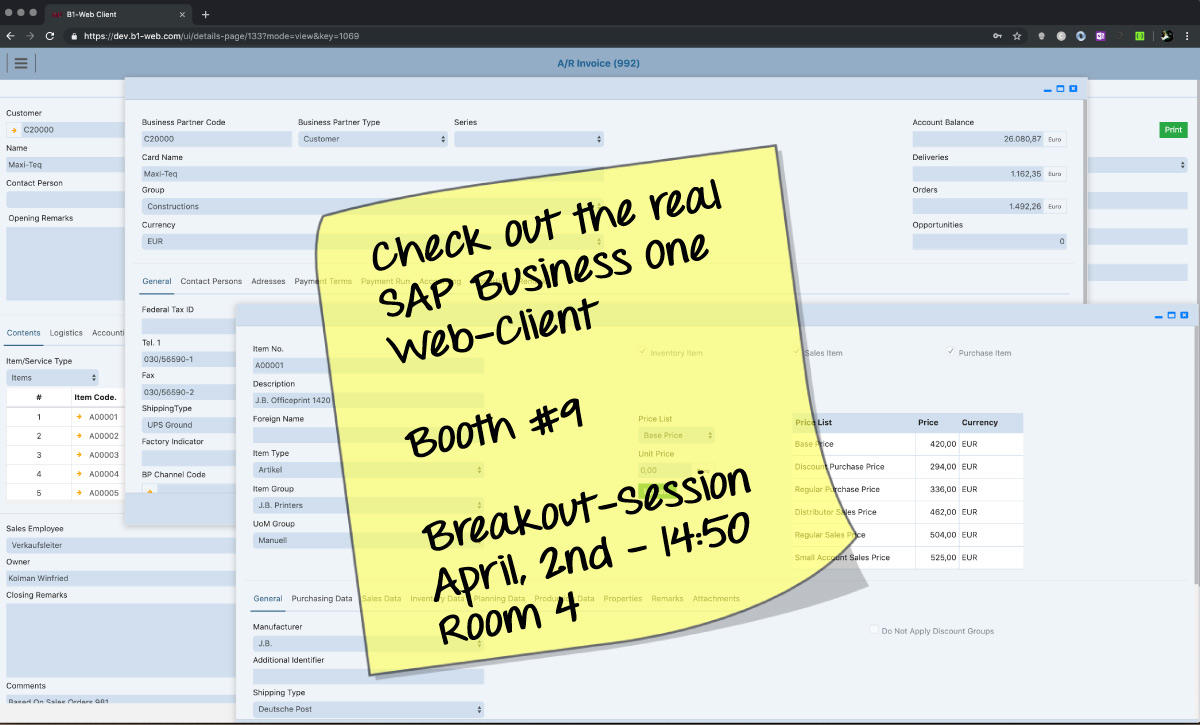This screenshot has width=1200, height=725.
Task: Open a new browser tab
Action: coord(206,14)
